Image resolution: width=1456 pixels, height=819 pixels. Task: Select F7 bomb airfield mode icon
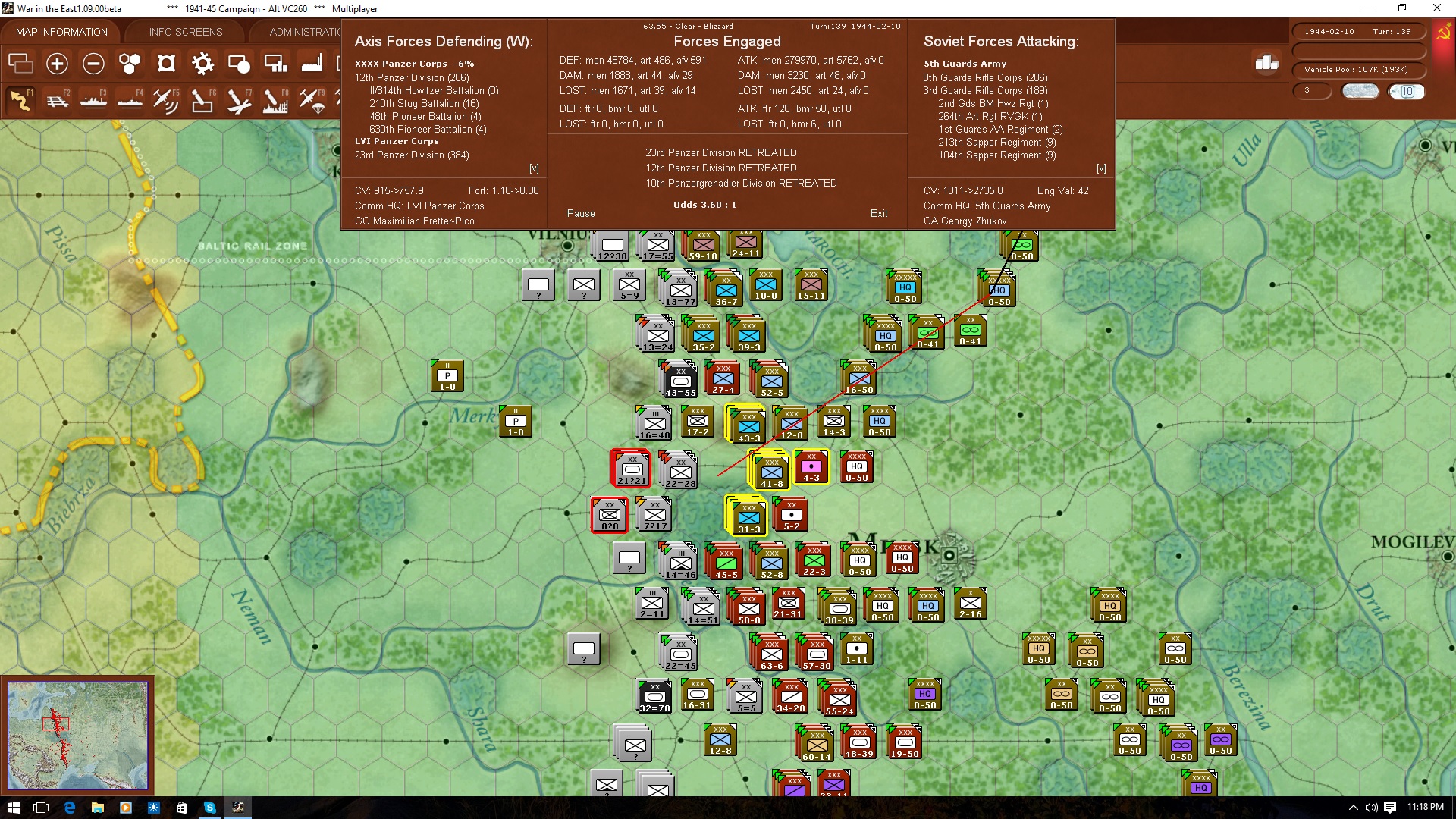point(239,100)
